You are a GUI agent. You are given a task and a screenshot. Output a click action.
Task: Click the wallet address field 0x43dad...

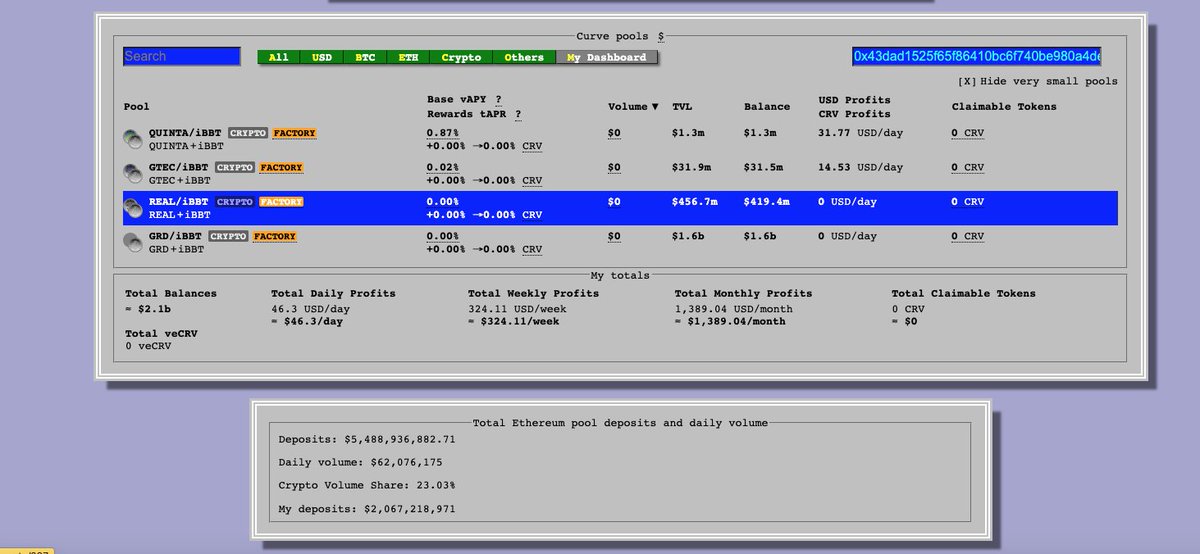point(977,57)
